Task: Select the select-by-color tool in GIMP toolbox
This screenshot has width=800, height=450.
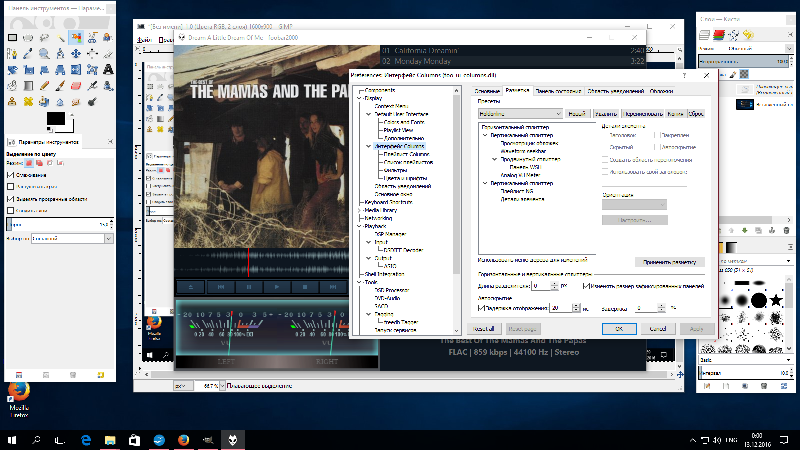Action: 76,37
